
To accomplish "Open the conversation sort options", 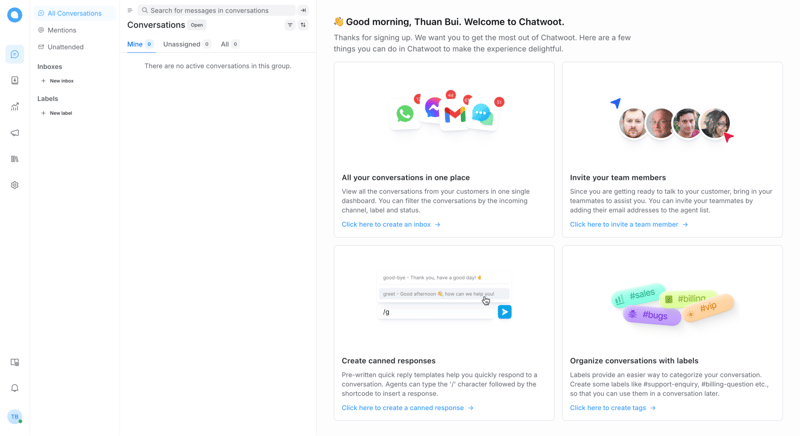I will (x=303, y=25).
